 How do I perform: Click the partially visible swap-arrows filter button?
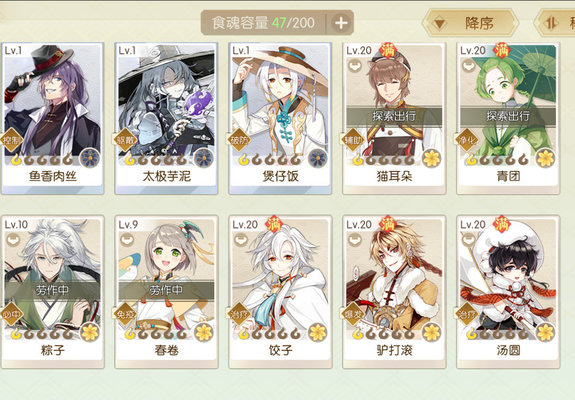554,23
